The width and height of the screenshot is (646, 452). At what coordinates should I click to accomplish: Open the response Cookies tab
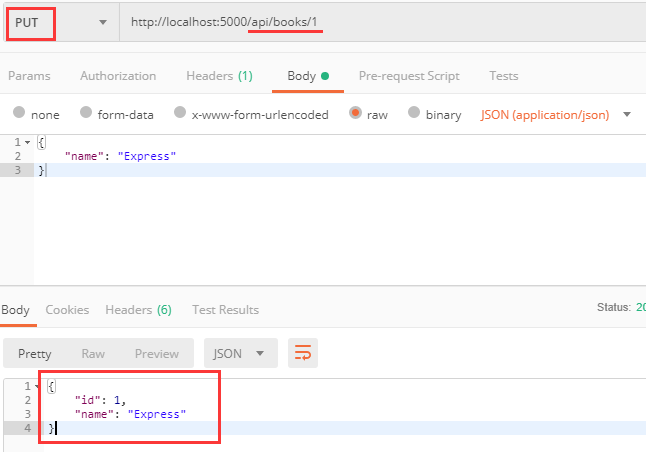click(x=67, y=310)
